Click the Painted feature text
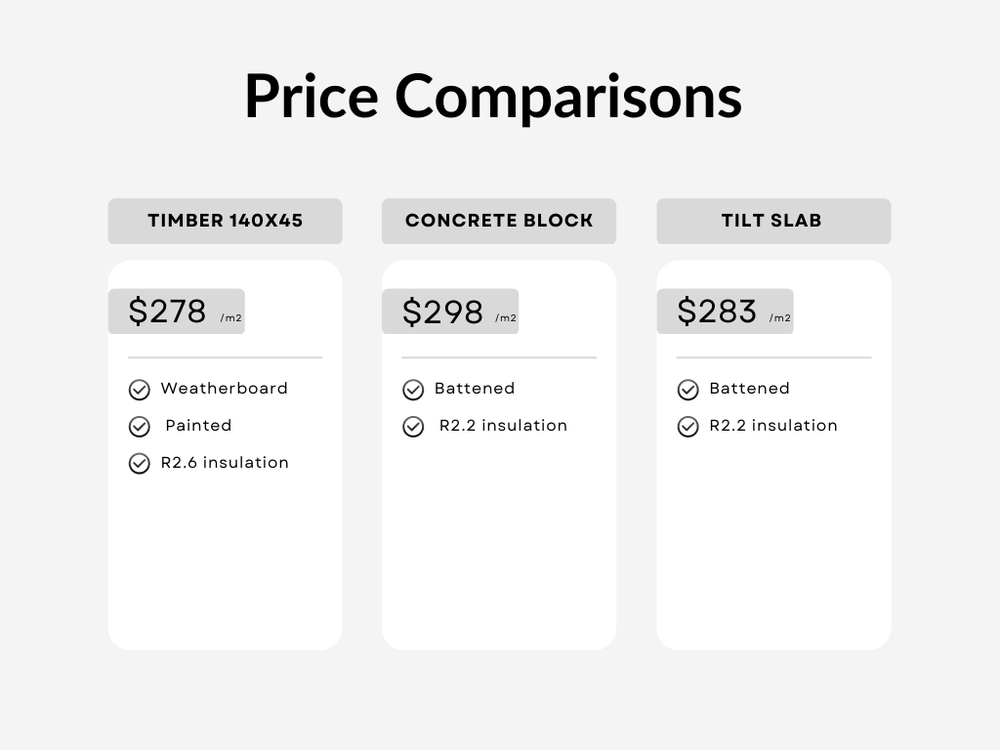 [198, 425]
